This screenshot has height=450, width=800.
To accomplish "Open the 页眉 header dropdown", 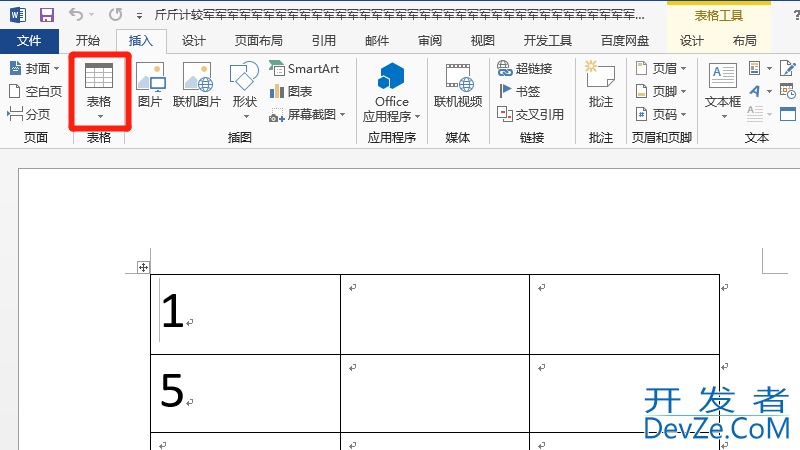I will pyautogui.click(x=661, y=68).
